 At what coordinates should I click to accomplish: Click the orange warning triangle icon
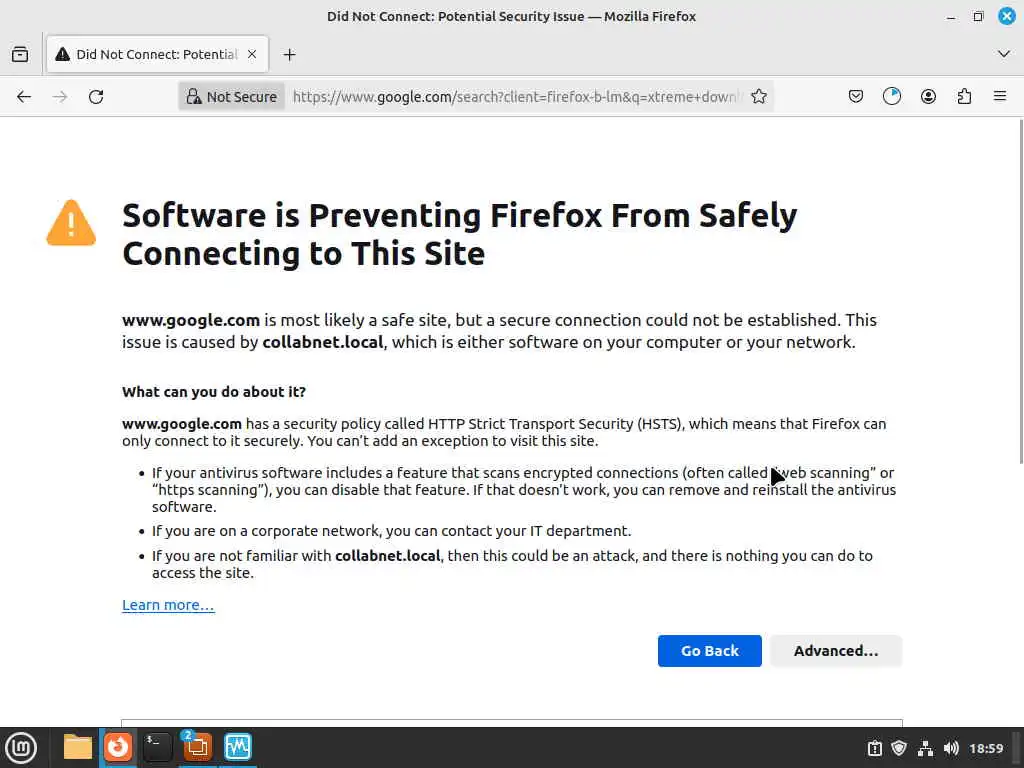[71, 223]
